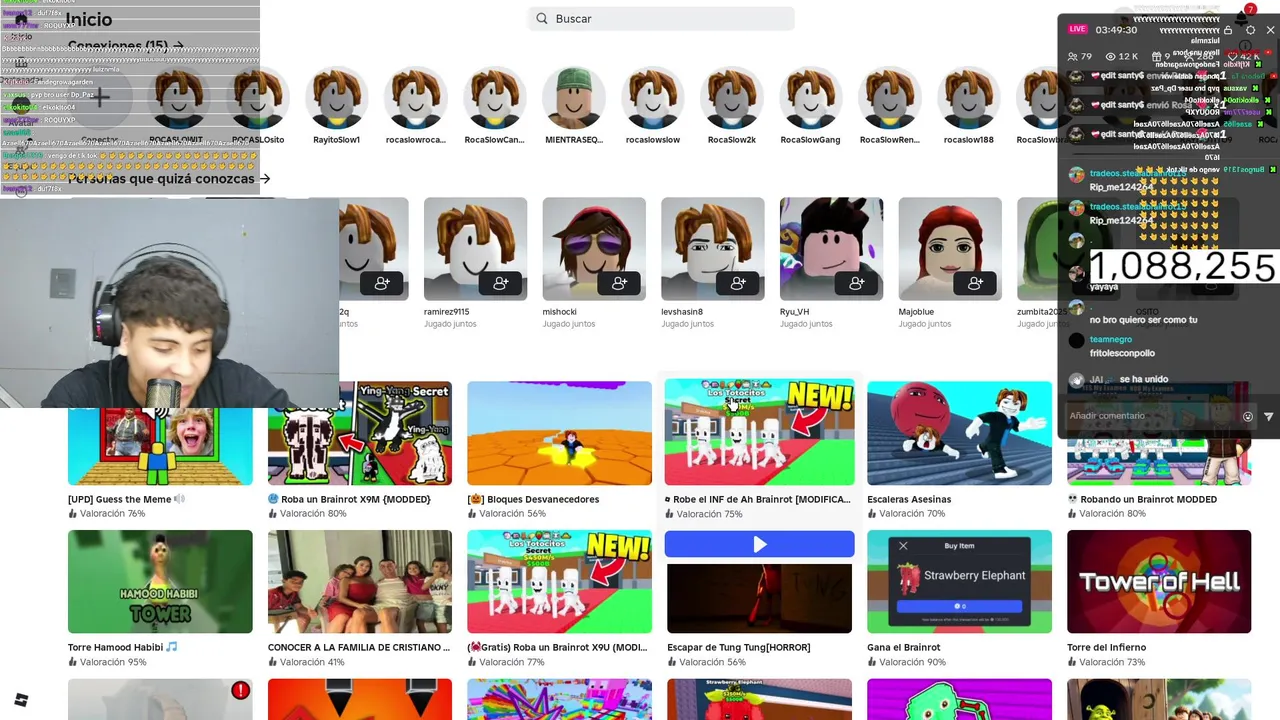Open Roba un Brainrot X9M {MODDED} thumbnail
1280x720 pixels.
(x=360, y=433)
